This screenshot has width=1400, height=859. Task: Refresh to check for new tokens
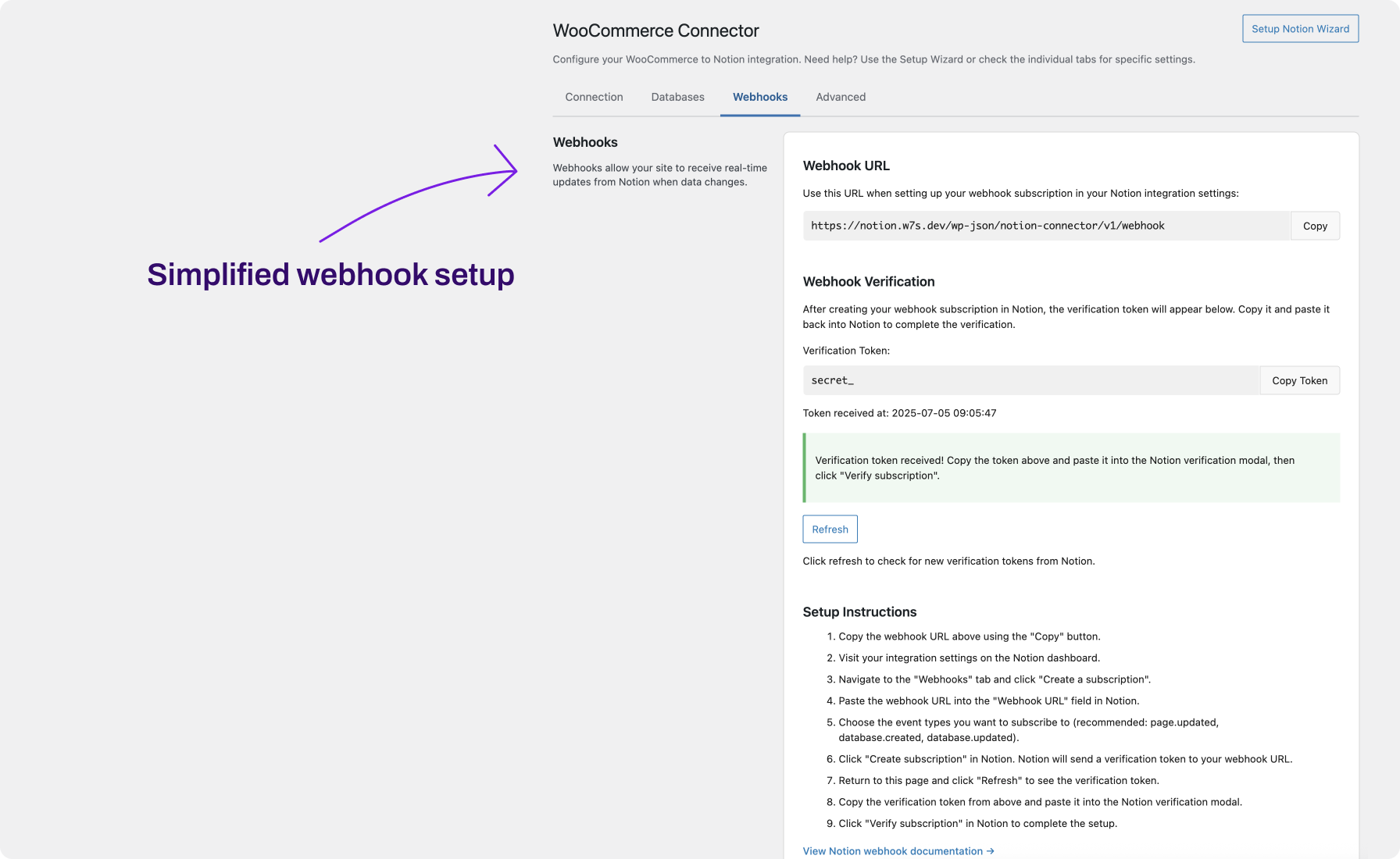830,529
